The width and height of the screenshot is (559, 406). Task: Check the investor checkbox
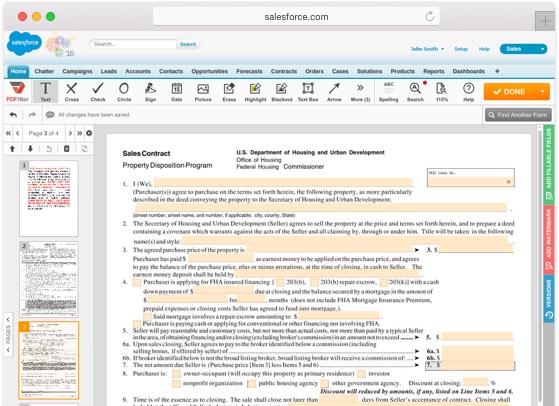pos(361,374)
